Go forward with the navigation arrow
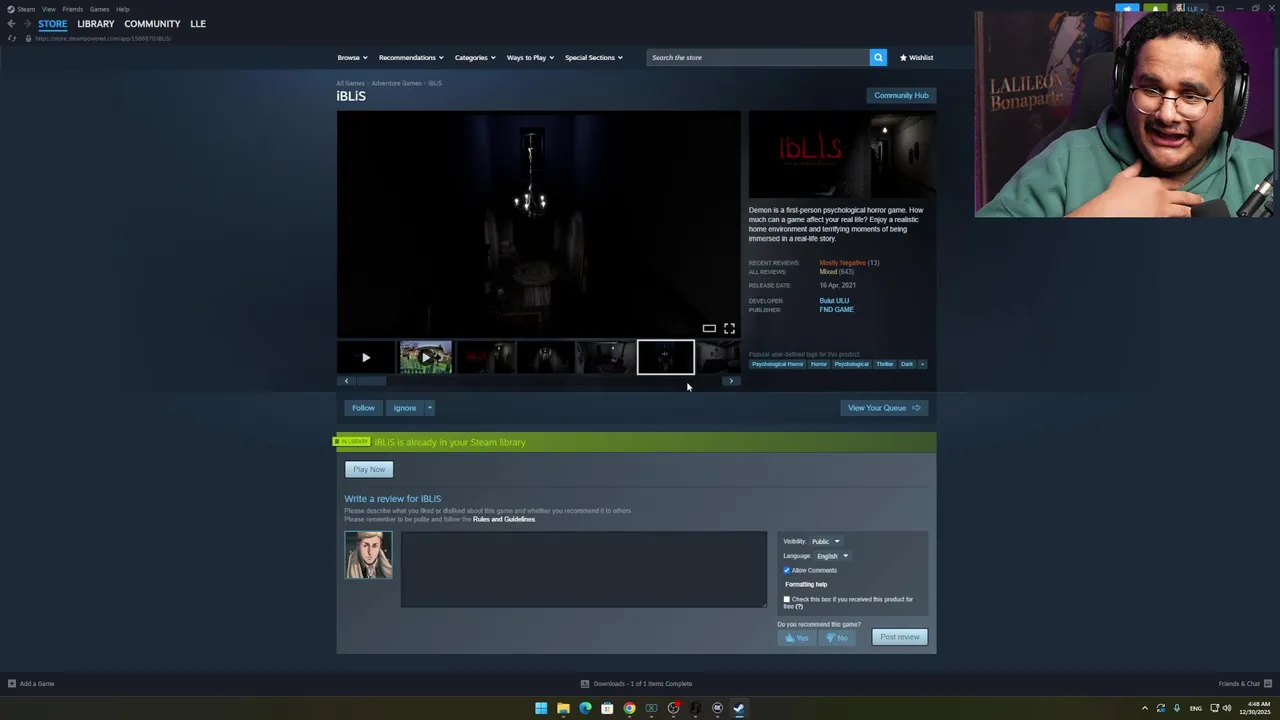 pos(26,24)
